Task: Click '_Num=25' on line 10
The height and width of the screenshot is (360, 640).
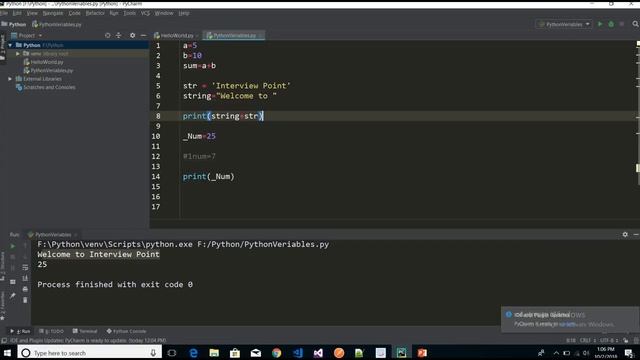Action: pyautogui.click(x=199, y=136)
